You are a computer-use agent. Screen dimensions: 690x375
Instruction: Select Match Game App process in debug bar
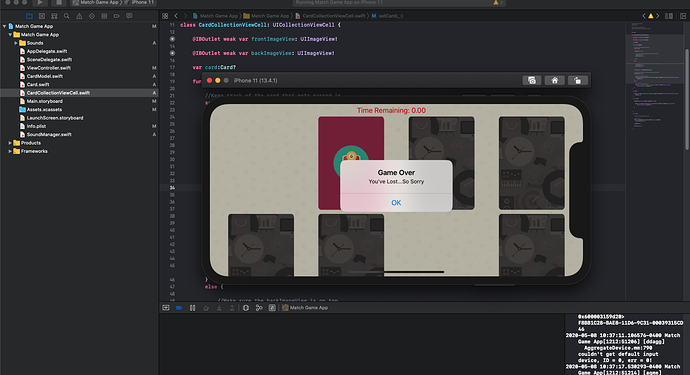pos(305,308)
